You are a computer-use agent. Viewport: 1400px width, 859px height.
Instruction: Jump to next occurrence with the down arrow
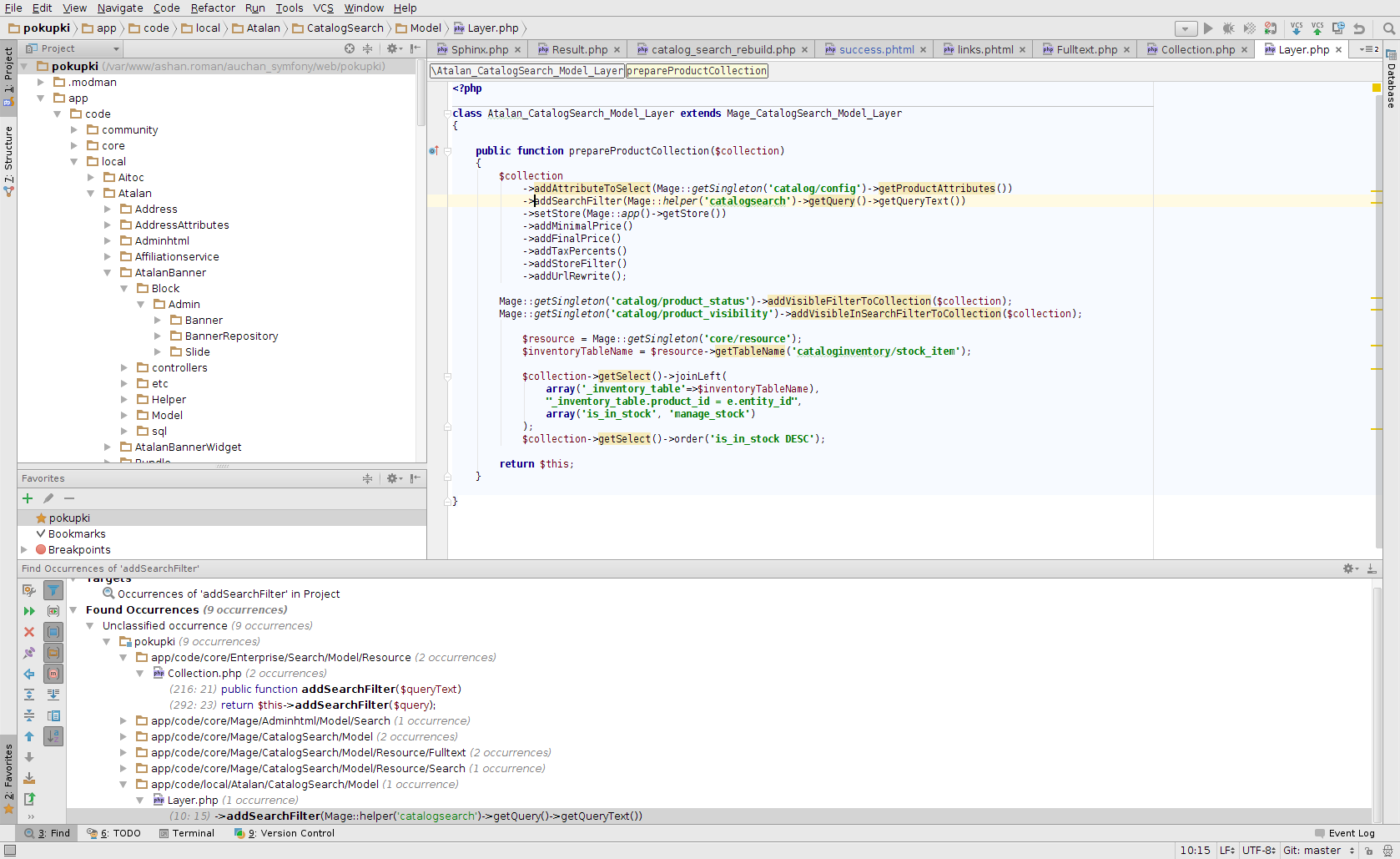click(29, 757)
